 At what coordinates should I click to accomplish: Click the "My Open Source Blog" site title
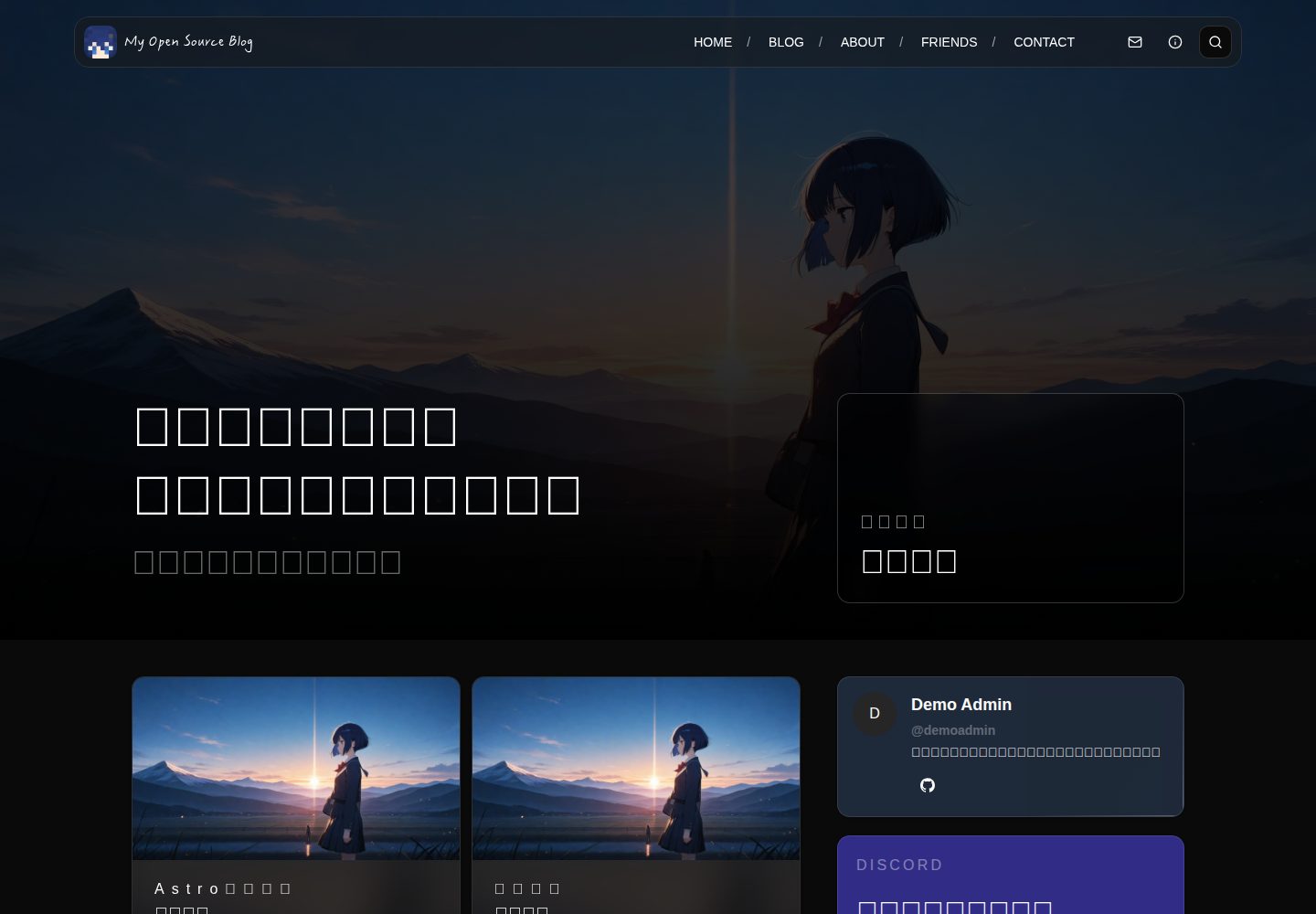(x=188, y=42)
